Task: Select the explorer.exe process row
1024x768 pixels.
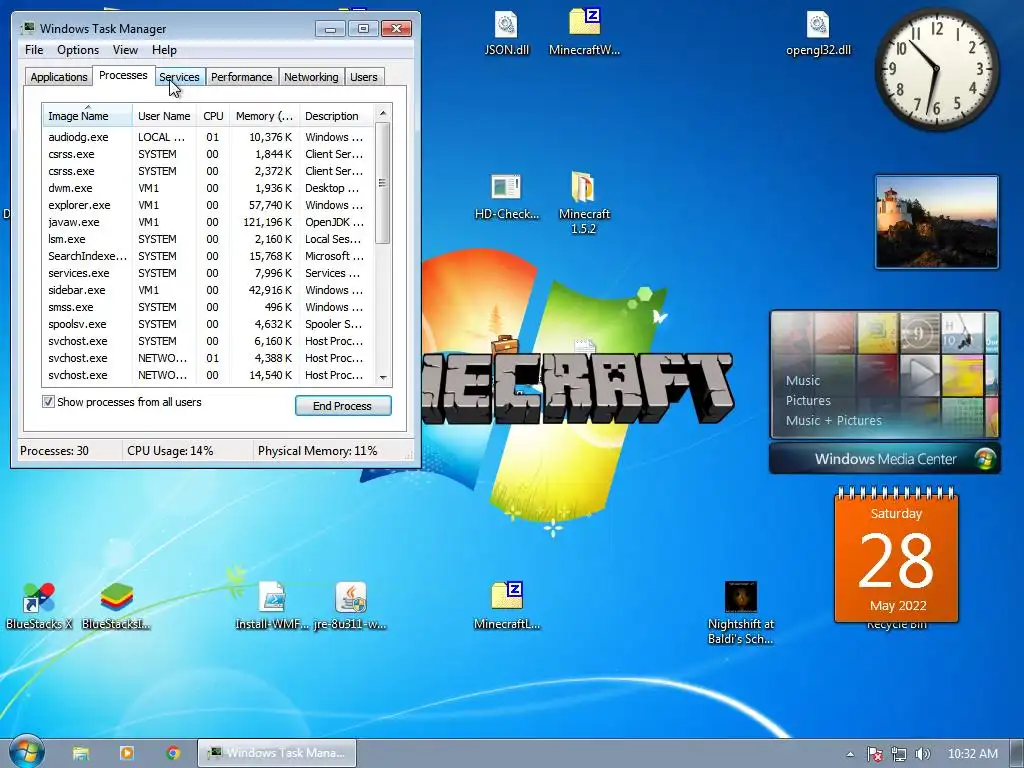Action: tap(208, 205)
